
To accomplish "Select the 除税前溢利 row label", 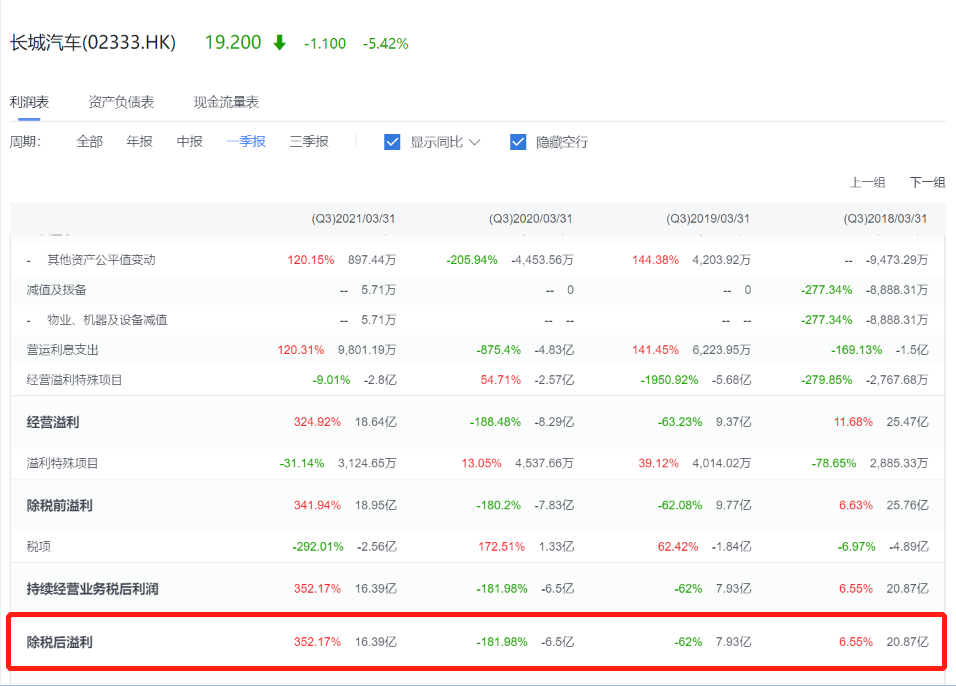I will coord(59,506).
